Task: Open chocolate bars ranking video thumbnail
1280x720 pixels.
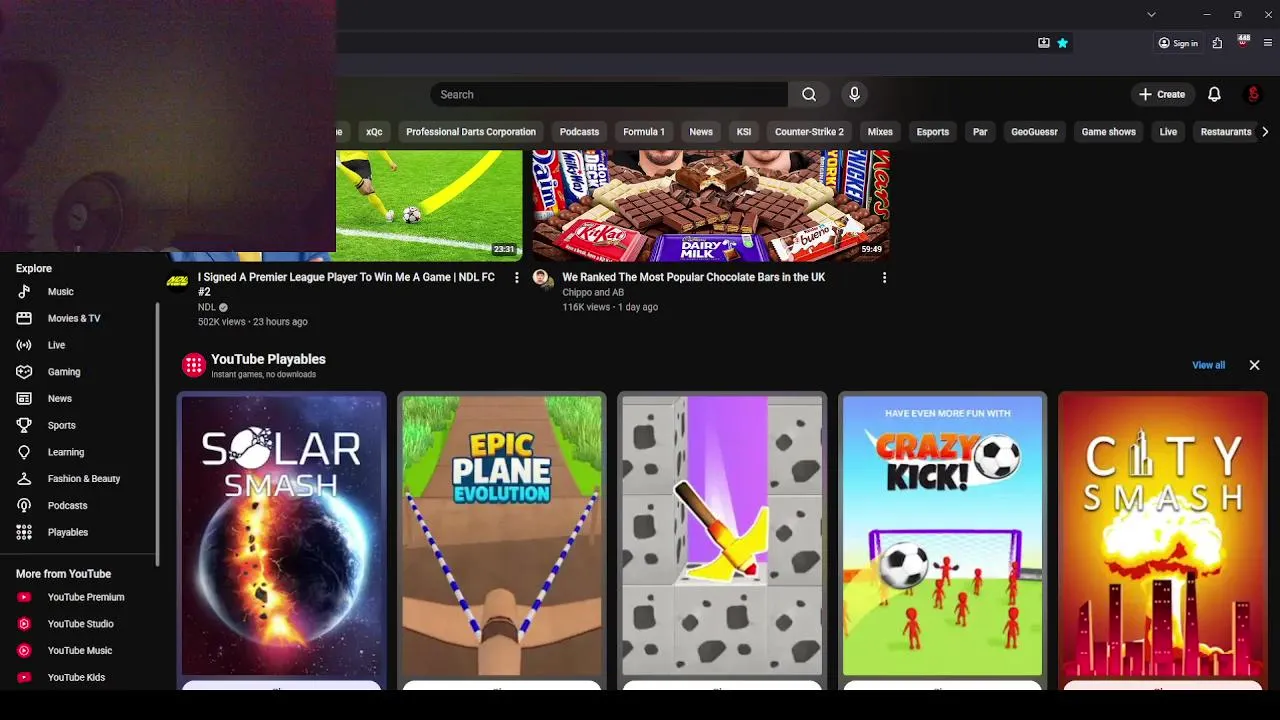Action: point(711,205)
